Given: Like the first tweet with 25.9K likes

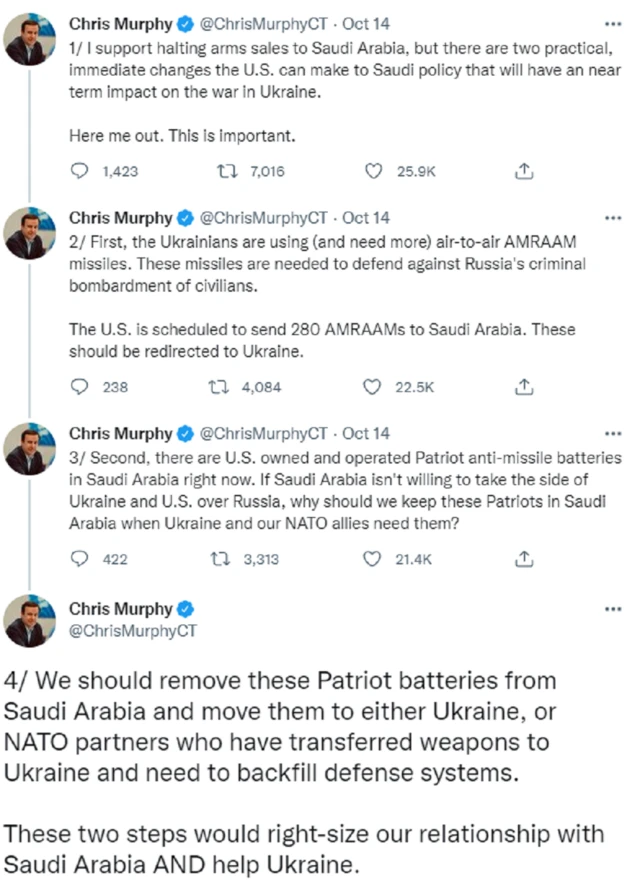Looking at the screenshot, I should [x=374, y=171].
